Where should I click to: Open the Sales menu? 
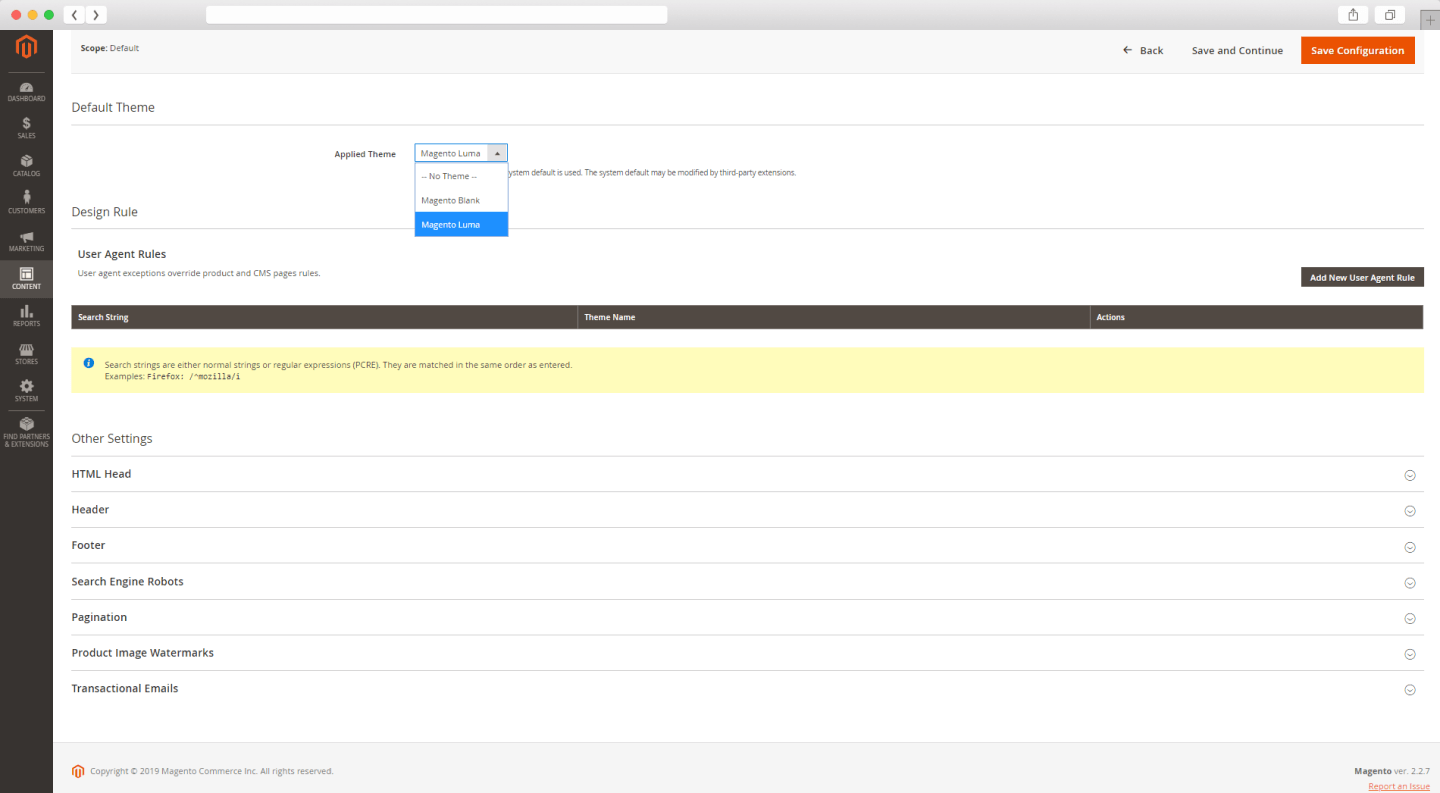point(26,128)
